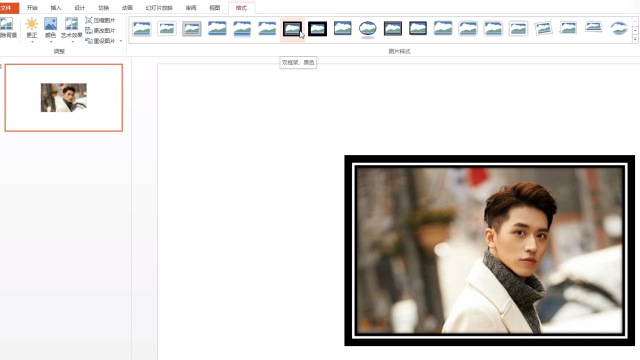The height and width of the screenshot is (360, 640).
Task: Apply Moderate Frame Black picture style
Action: coord(418,29)
